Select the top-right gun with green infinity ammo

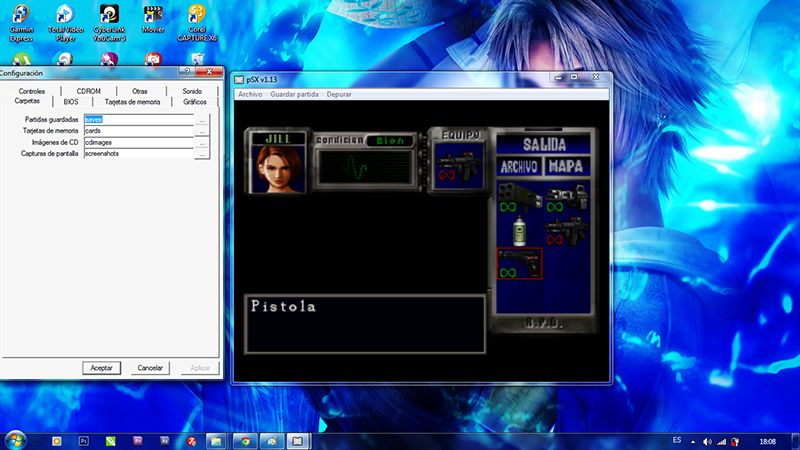[x=566, y=198]
